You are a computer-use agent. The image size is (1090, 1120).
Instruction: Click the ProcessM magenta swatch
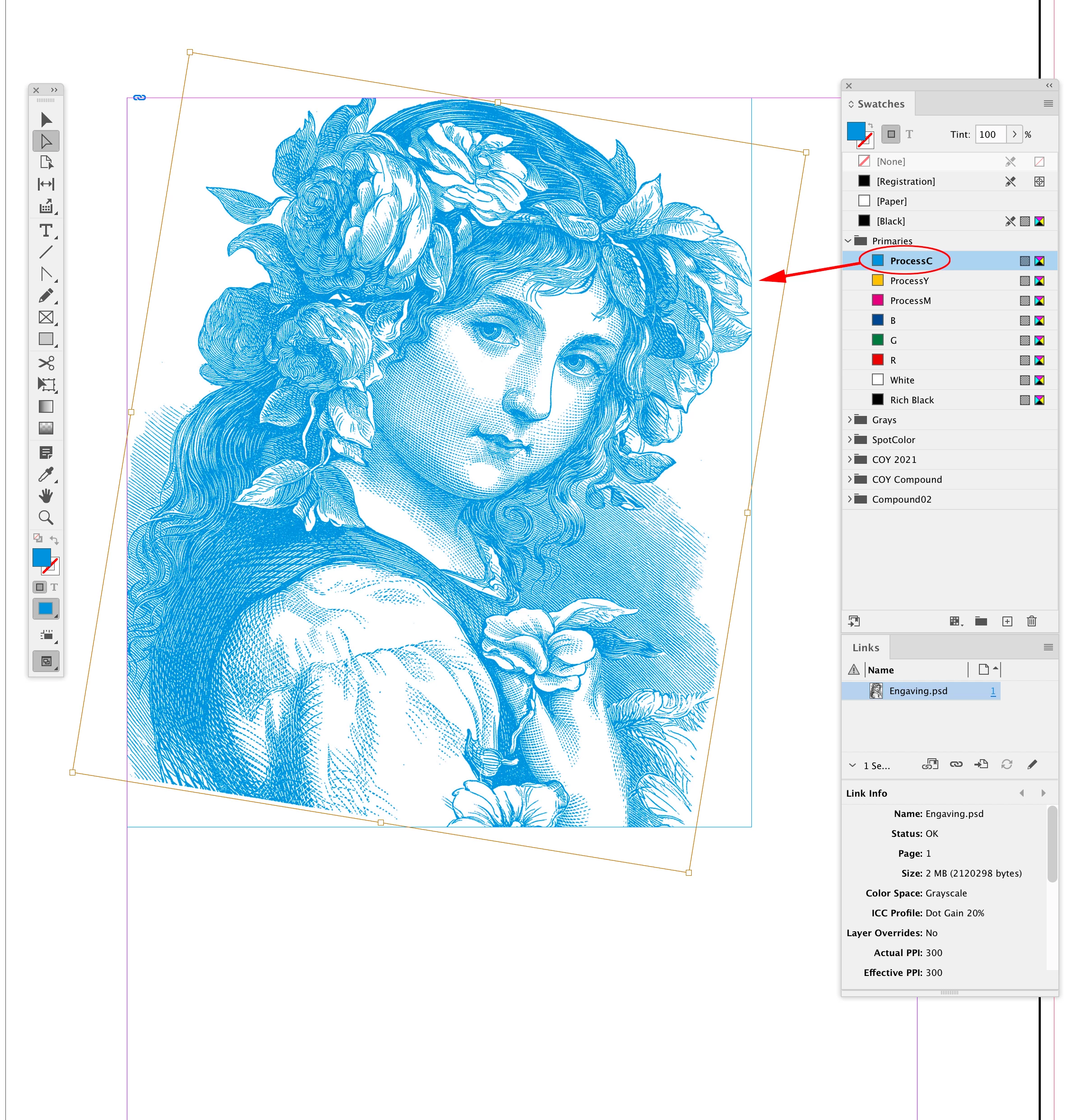[x=910, y=301]
